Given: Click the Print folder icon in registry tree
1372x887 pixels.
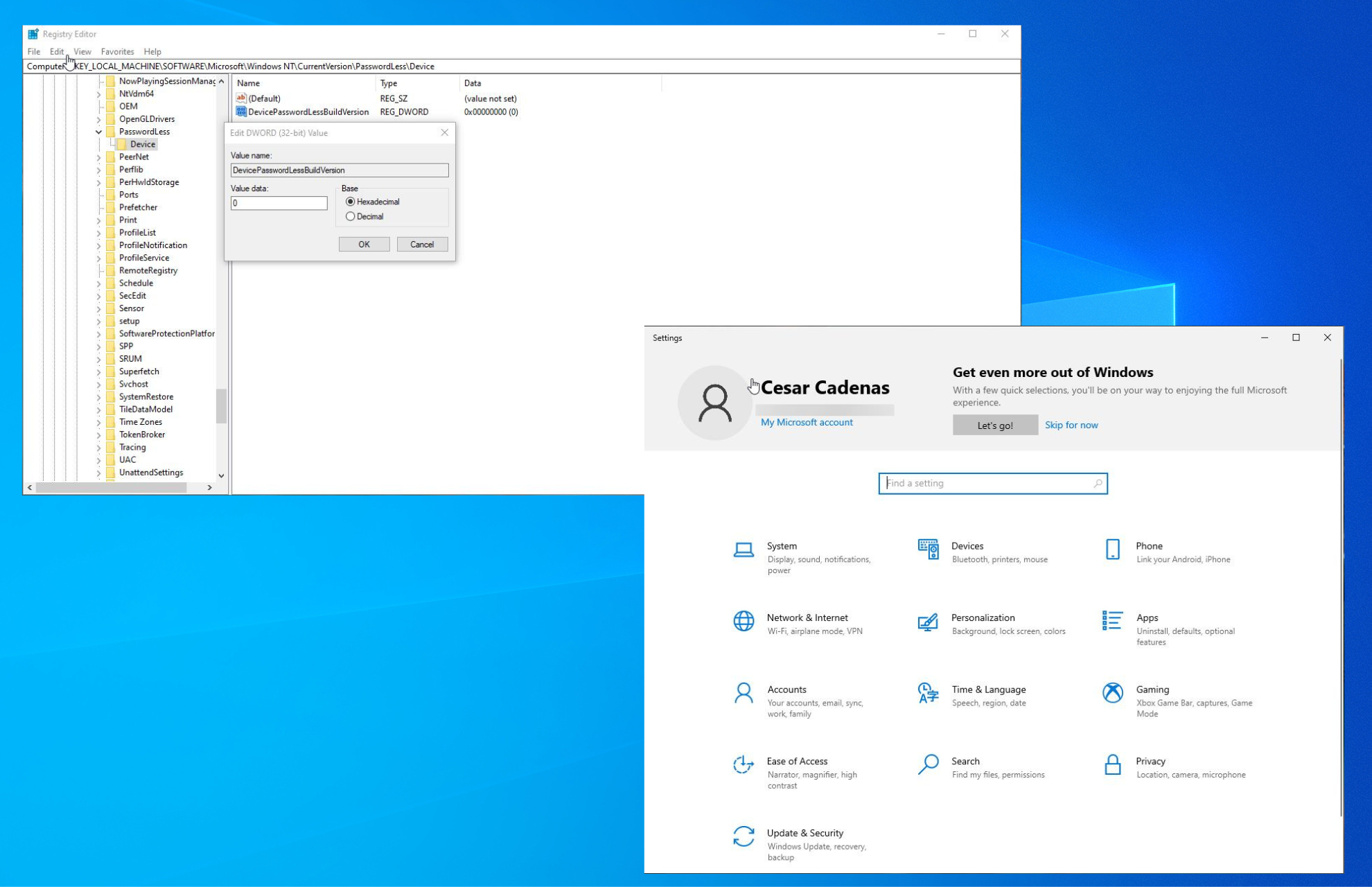Looking at the screenshot, I should pyautogui.click(x=110, y=220).
